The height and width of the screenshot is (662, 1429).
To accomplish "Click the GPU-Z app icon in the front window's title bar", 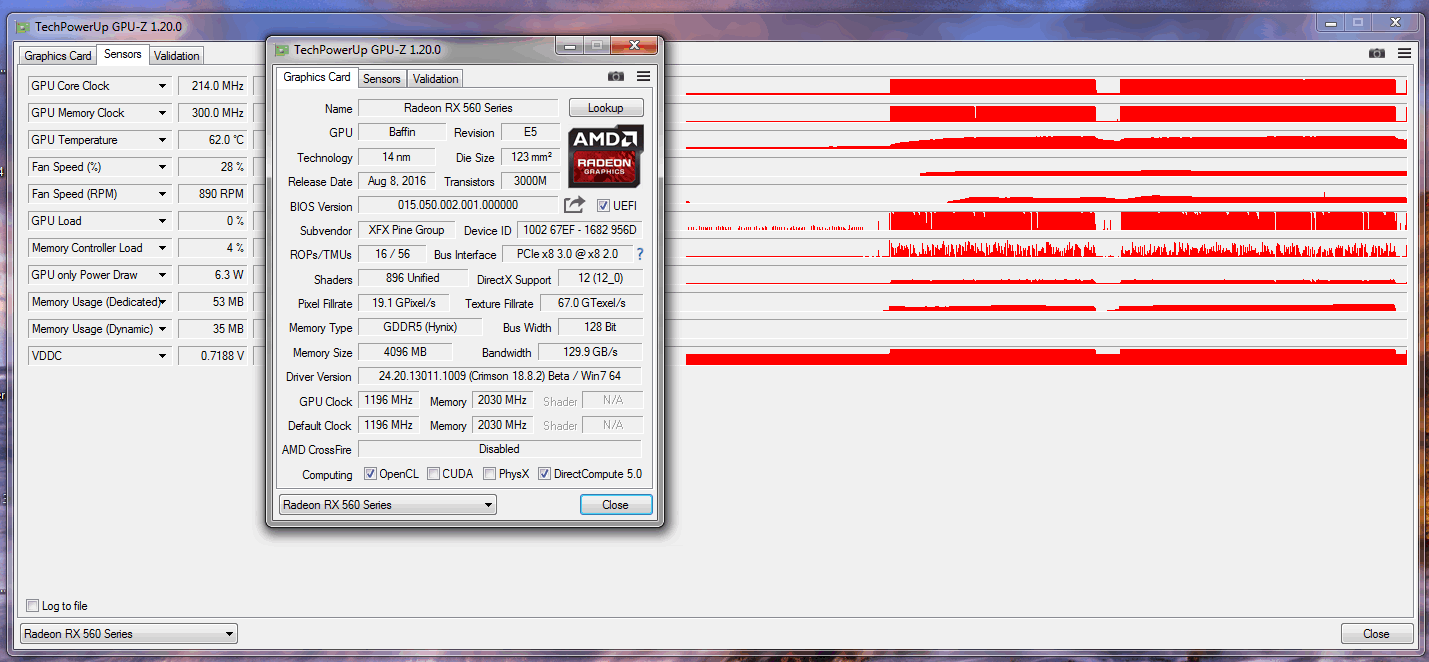I will (282, 50).
